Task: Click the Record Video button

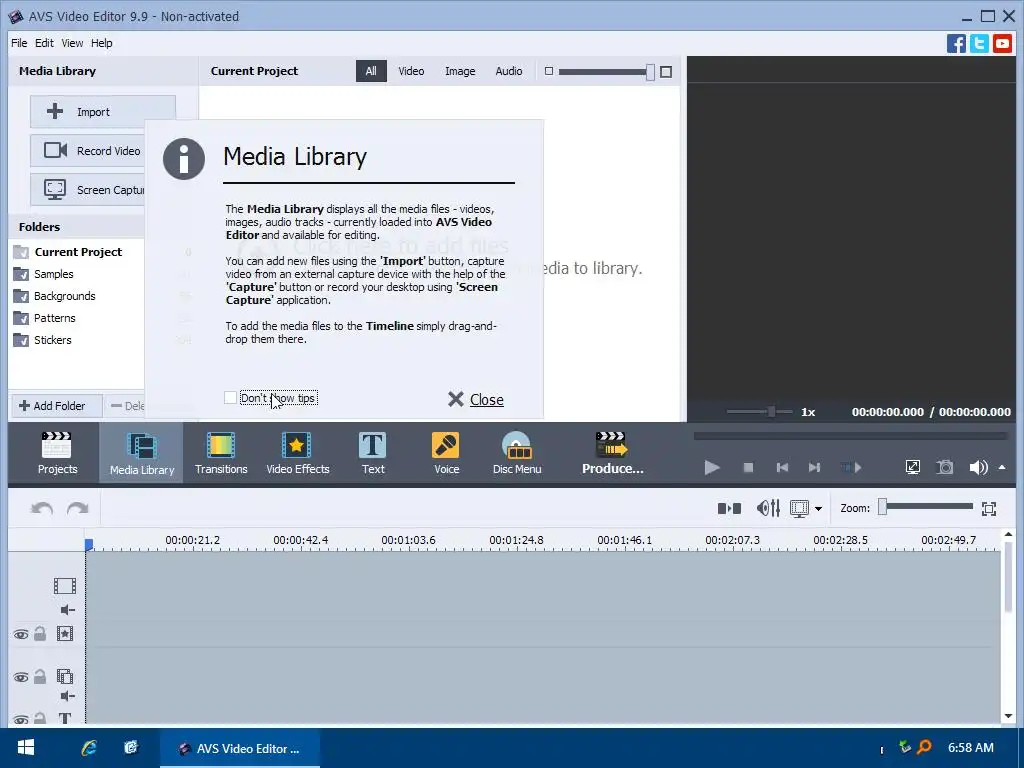Action: (x=88, y=151)
